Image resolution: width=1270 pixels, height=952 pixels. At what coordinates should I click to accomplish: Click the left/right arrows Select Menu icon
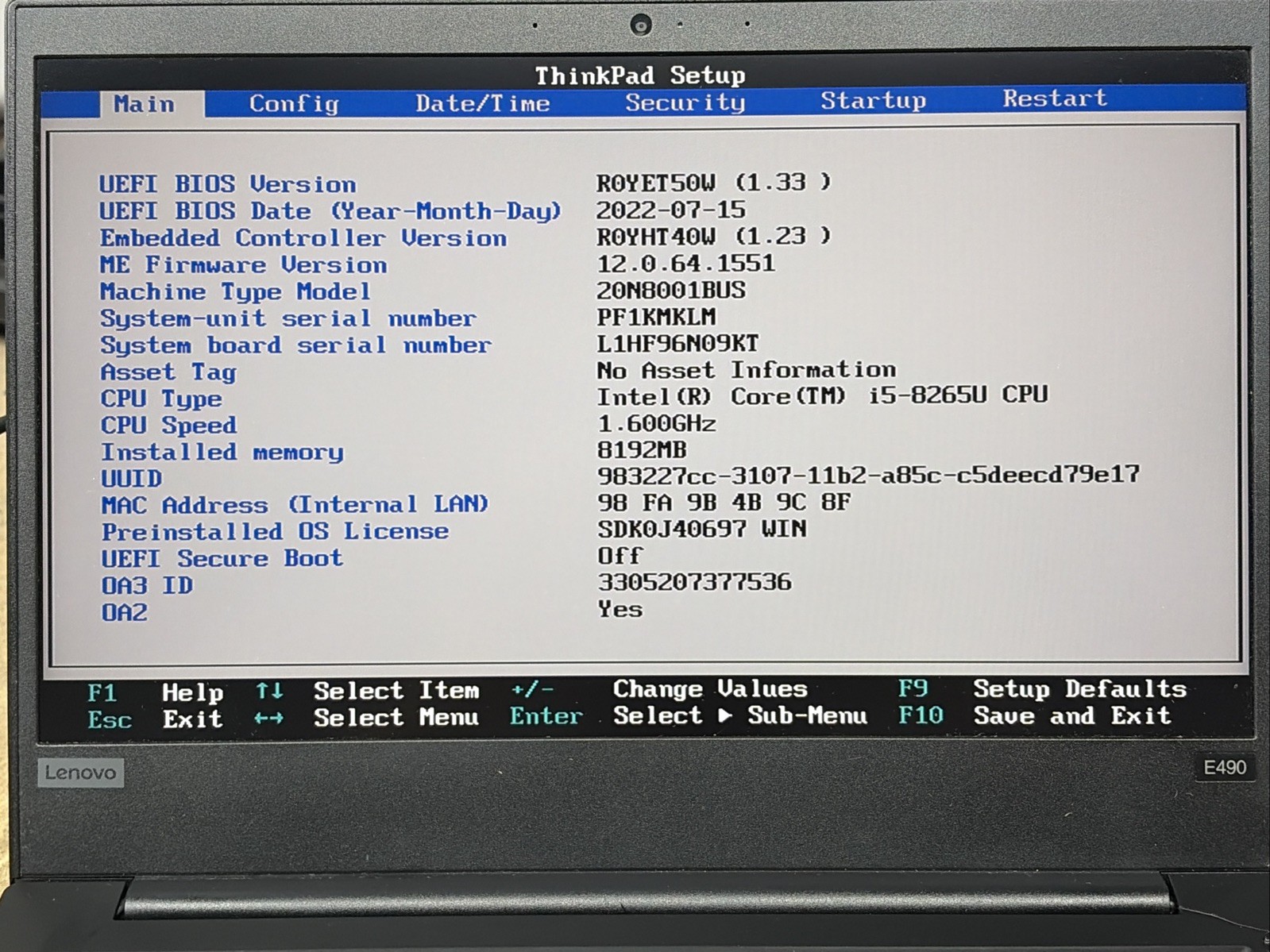pyautogui.click(x=269, y=718)
